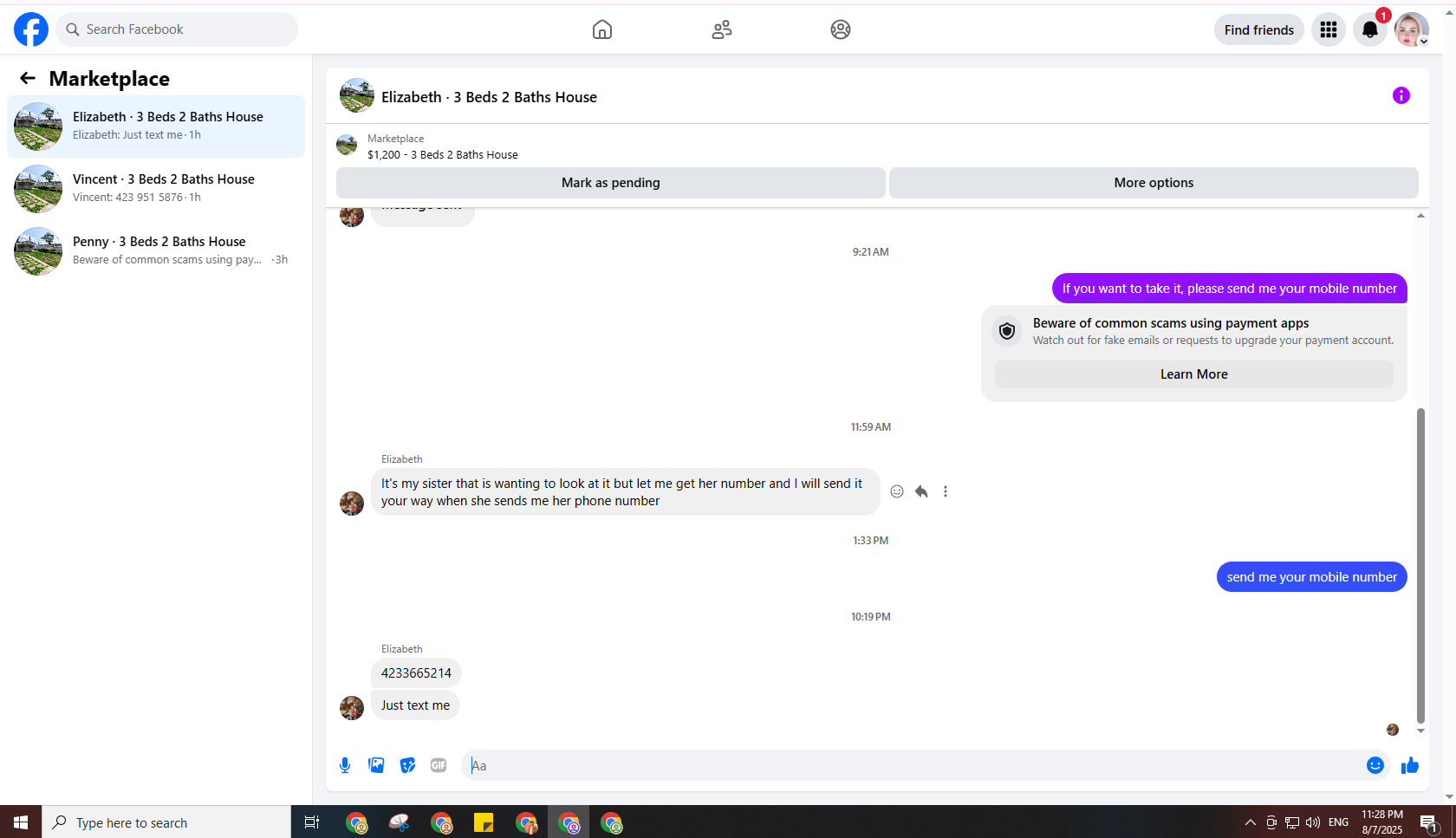
Task: Click the Search Facebook field
Action: 177,29
